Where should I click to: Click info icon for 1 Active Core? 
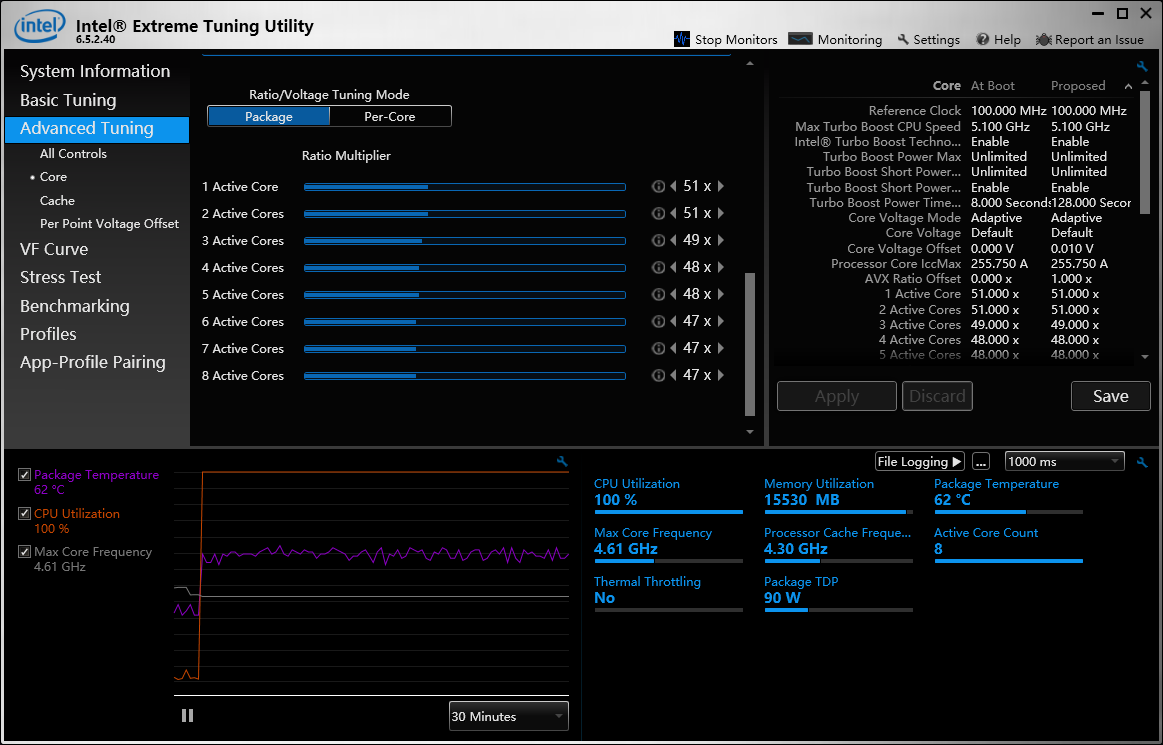[x=658, y=186]
